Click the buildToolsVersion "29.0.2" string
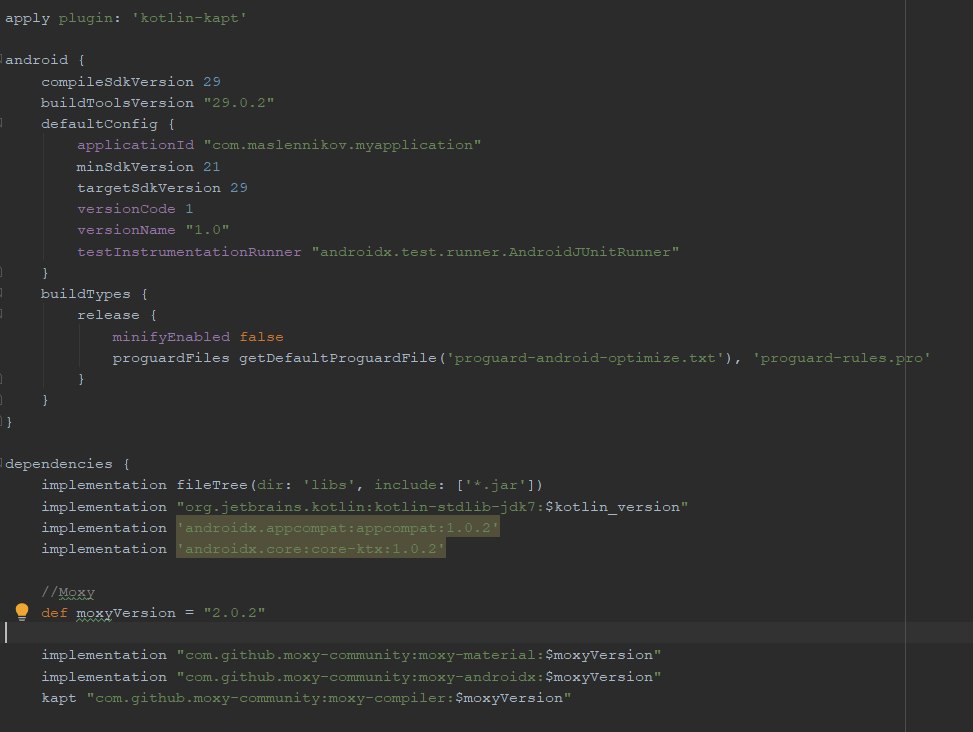The height and width of the screenshot is (732, 973). (x=238, y=103)
